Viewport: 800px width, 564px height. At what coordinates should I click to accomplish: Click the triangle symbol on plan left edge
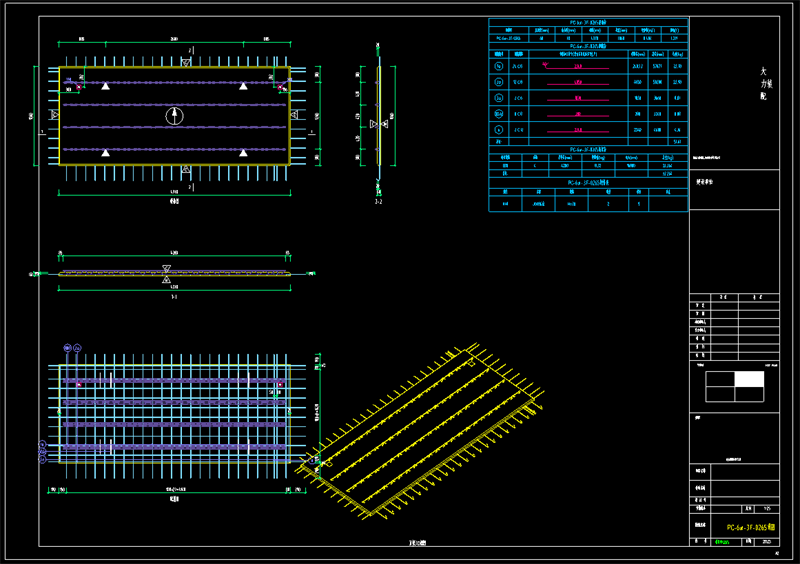tap(55, 115)
